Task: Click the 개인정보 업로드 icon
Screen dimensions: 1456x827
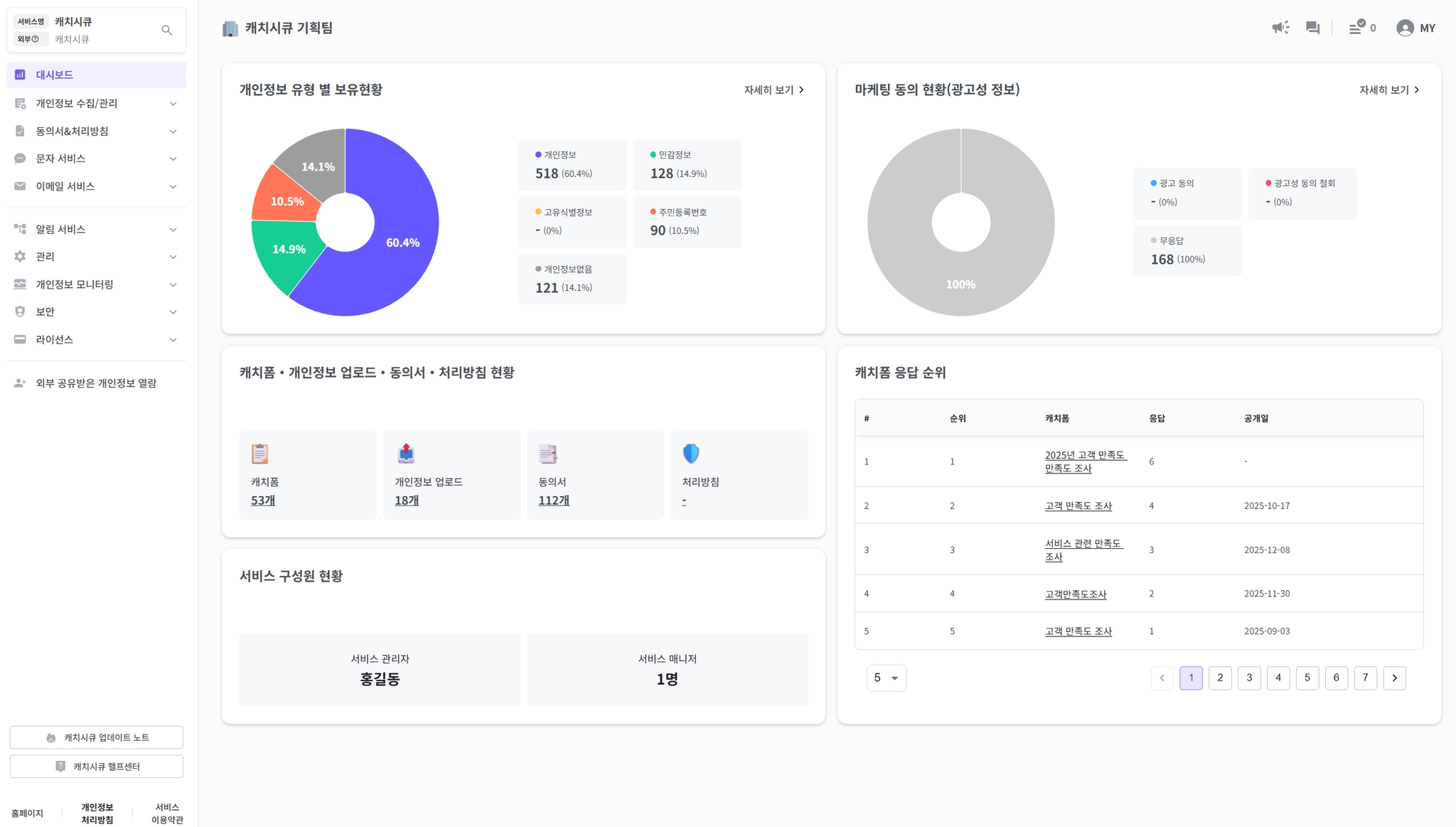Action: click(406, 454)
